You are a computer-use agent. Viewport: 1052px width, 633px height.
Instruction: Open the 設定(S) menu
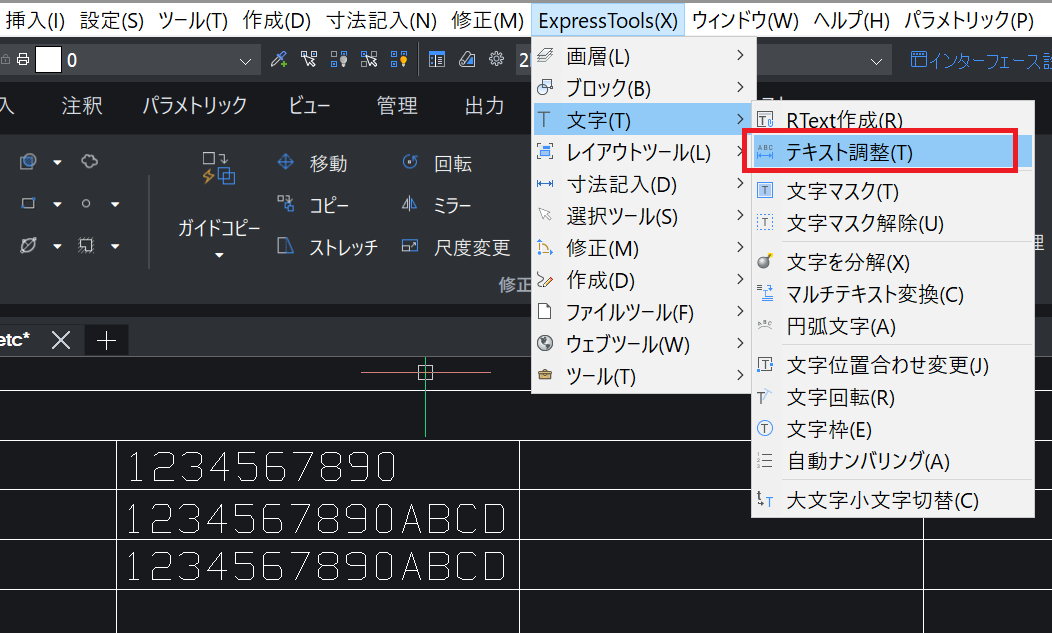[x=111, y=21]
